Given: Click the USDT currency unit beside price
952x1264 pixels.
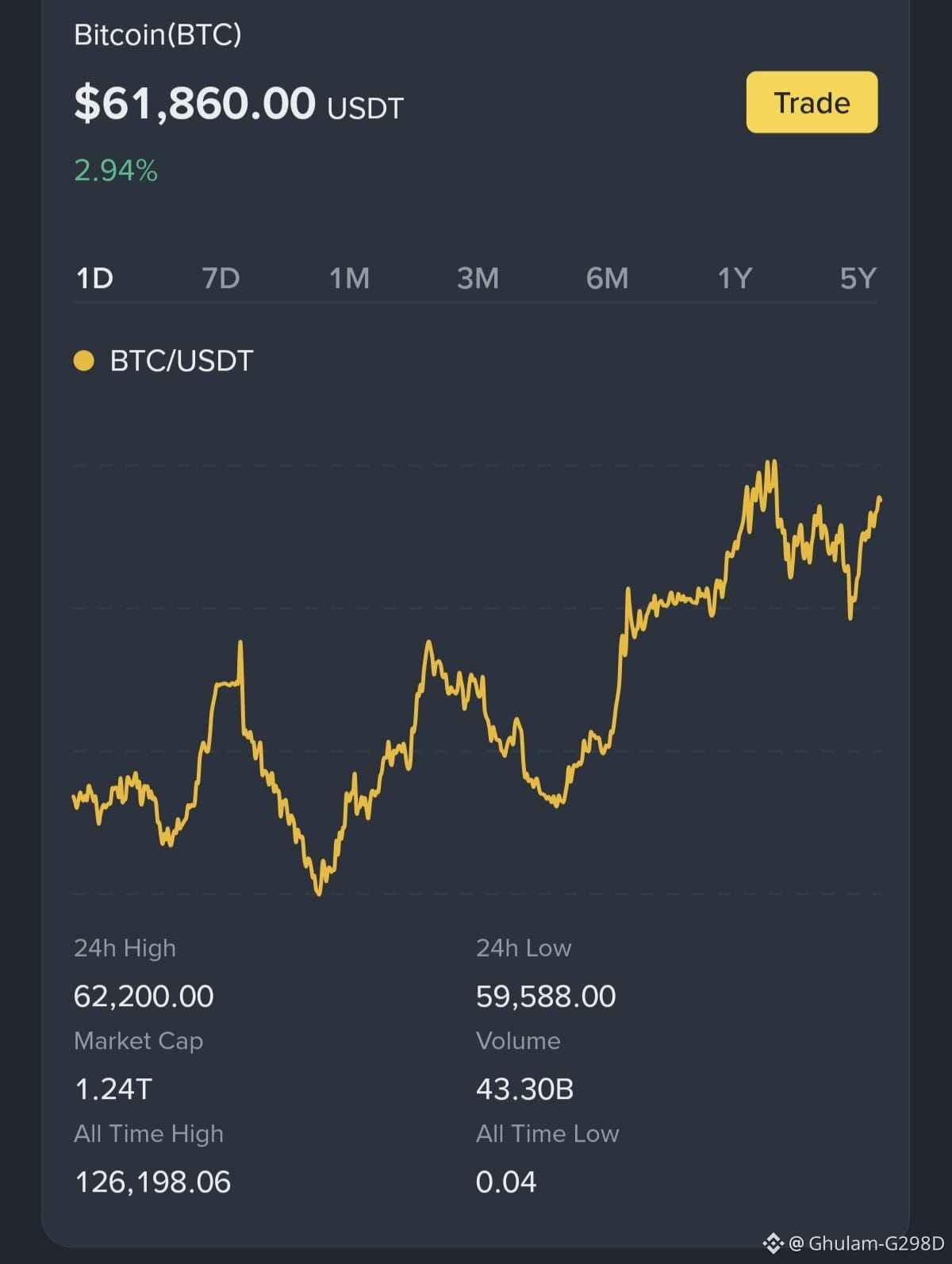Looking at the screenshot, I should [365, 109].
